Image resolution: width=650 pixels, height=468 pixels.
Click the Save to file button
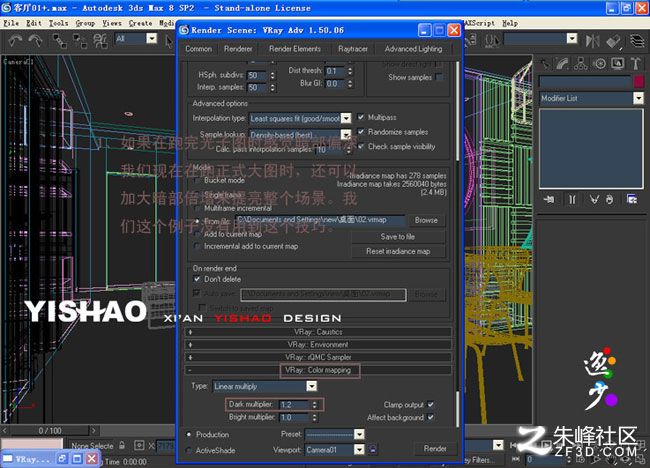[398, 237]
